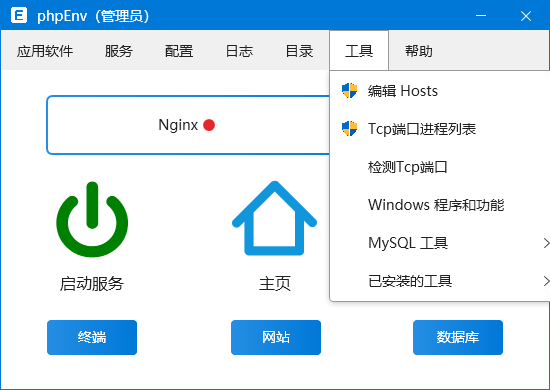Choose 编辑 Hosts from the tools menu
The image size is (550, 390).
click(440, 91)
